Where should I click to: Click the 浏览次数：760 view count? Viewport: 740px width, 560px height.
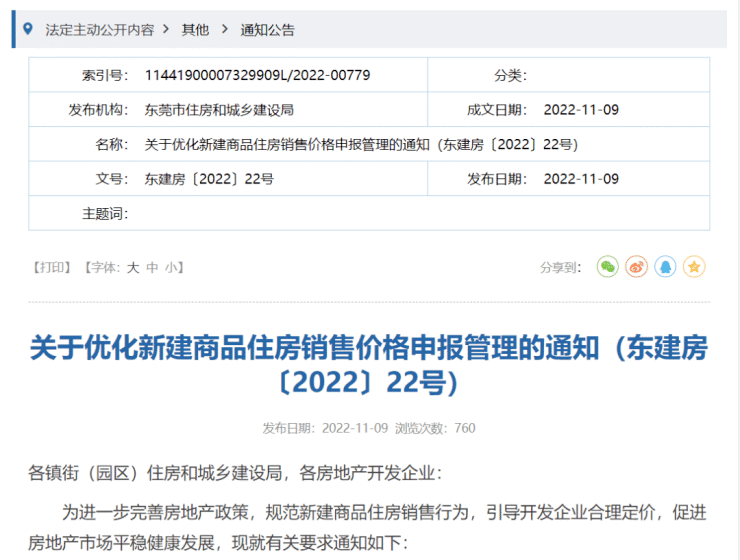pos(435,428)
